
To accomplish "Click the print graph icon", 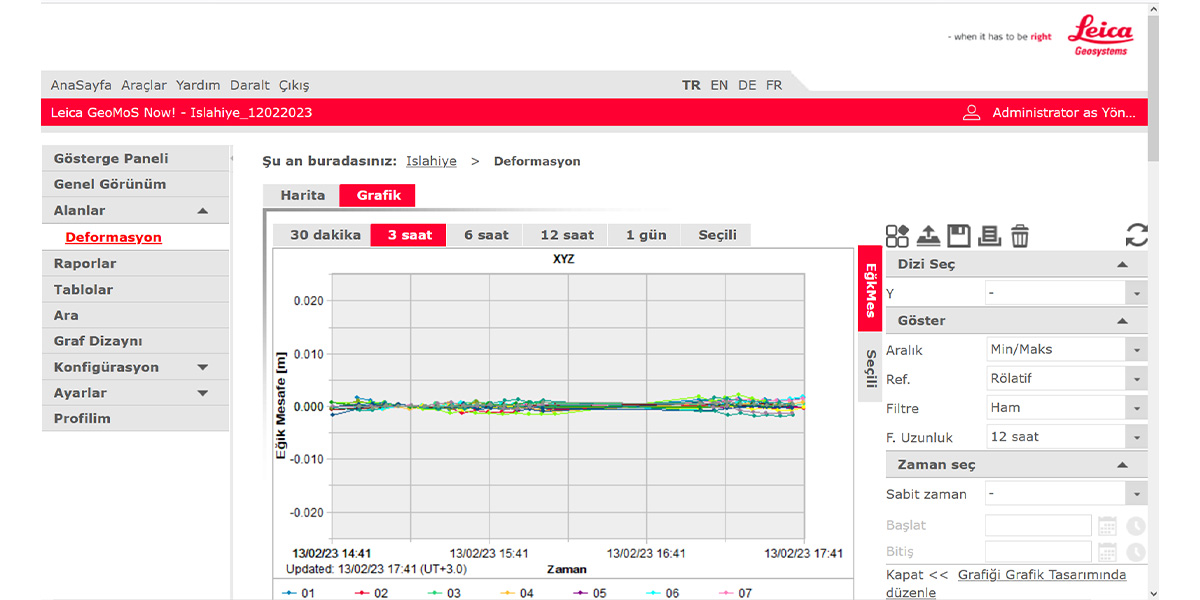I will tap(989, 236).
